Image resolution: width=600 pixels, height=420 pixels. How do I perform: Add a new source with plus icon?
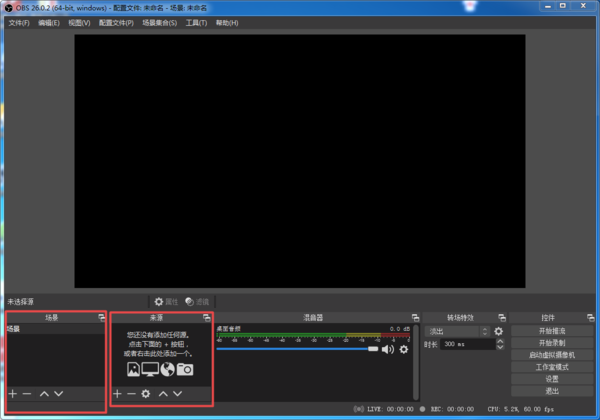coord(117,394)
